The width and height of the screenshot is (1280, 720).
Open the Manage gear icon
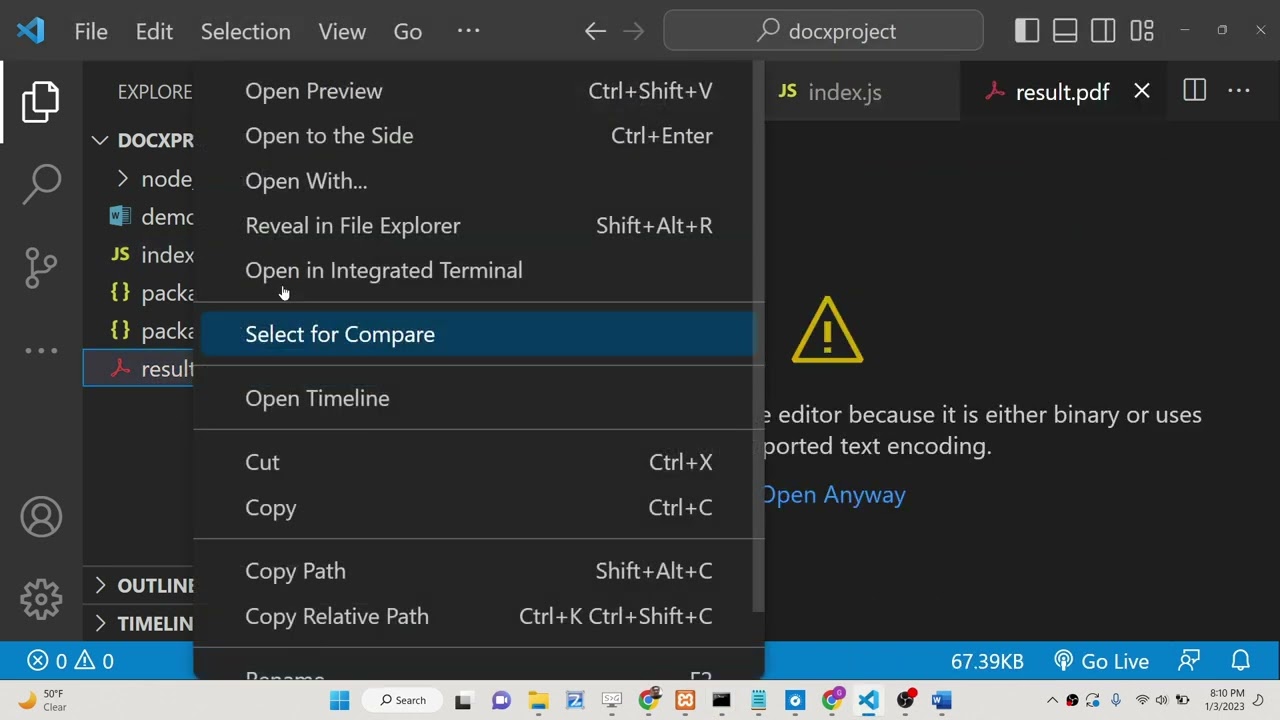[41, 599]
